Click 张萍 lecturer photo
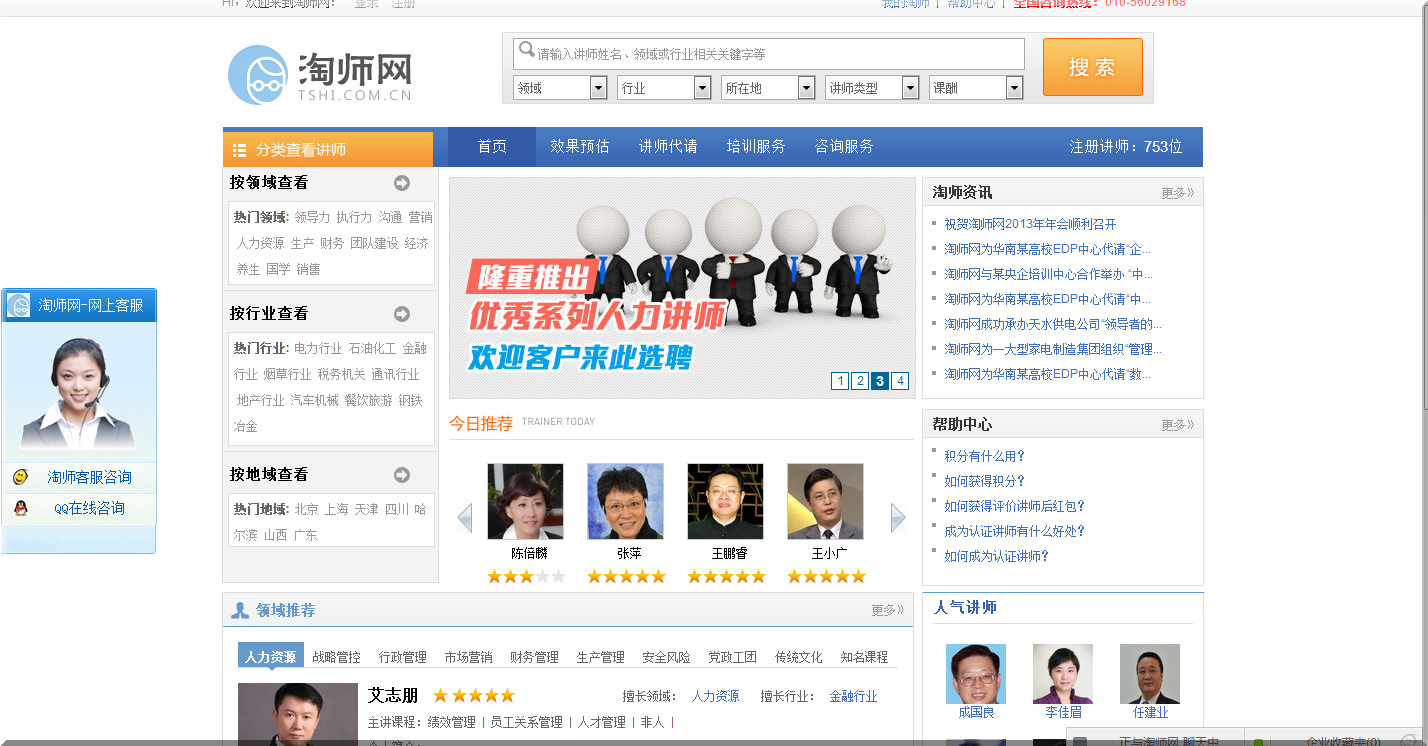 (625, 501)
